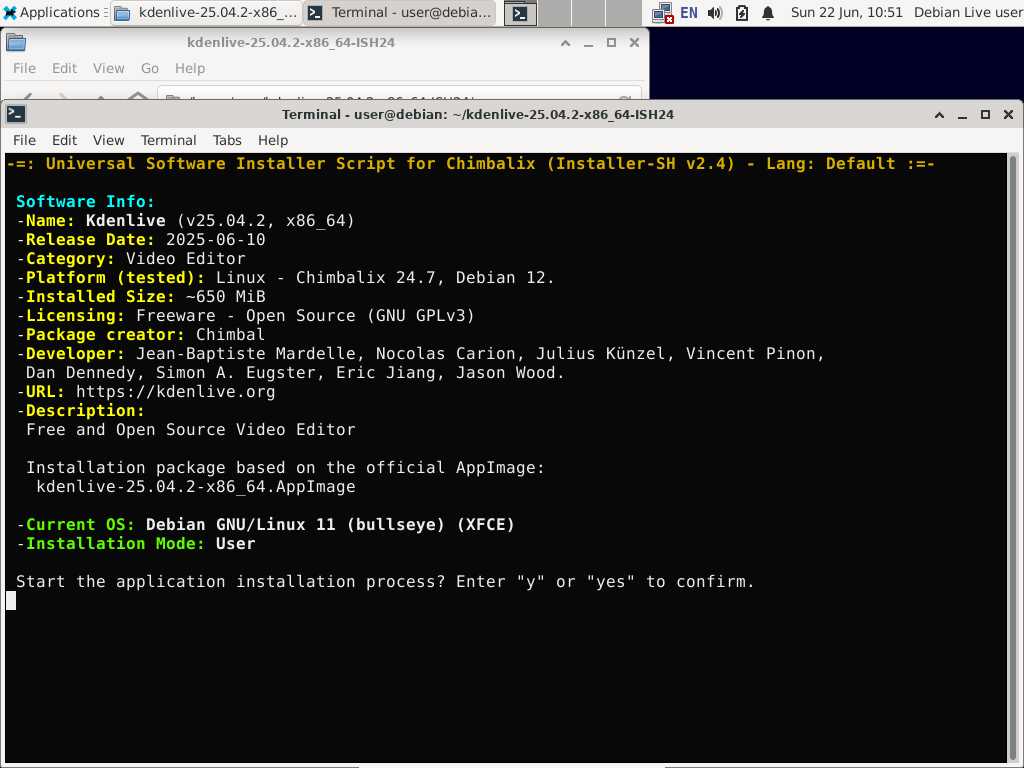Viewport: 1024px width, 768px height.
Task: Click 'Freeware - Open Source (GNU GPLv3)' text
Action: [x=305, y=315]
